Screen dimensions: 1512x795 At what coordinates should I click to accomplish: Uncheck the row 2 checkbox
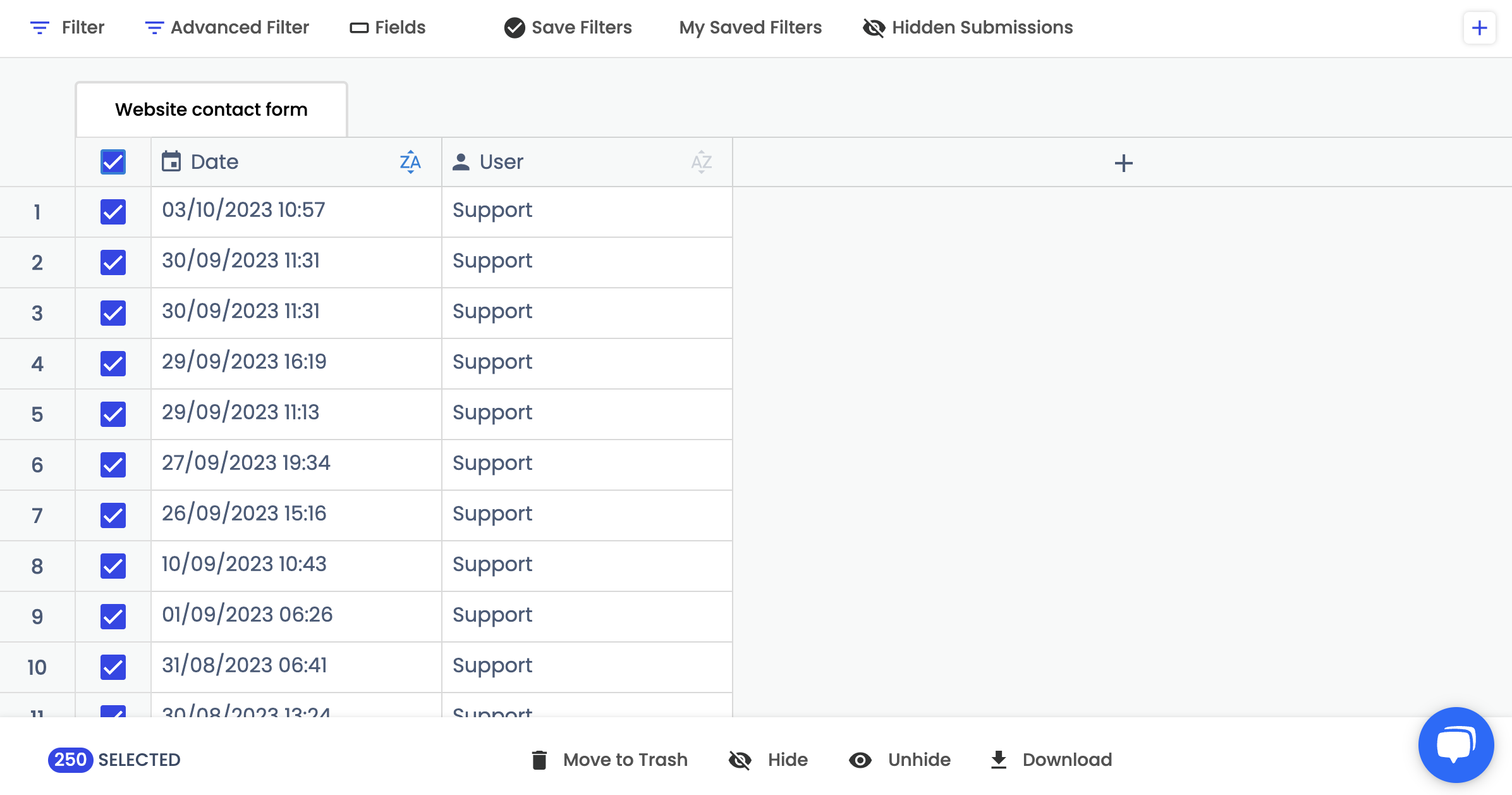point(113,262)
